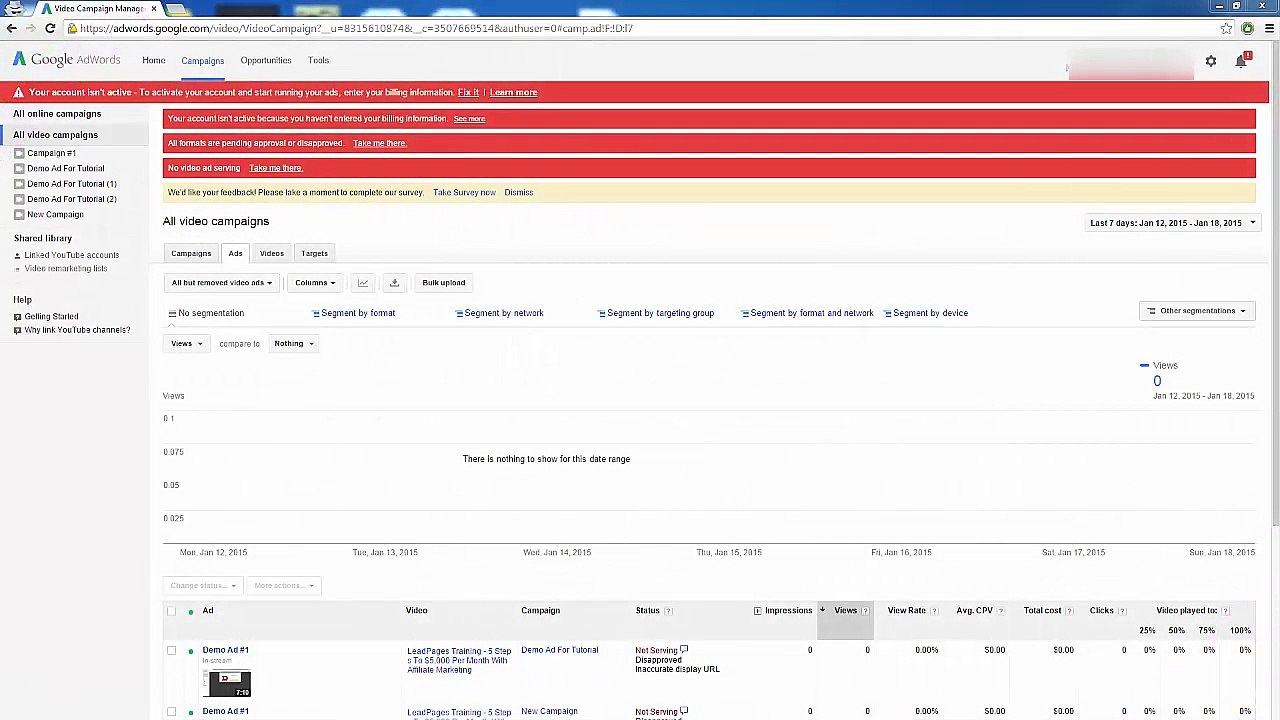Open the Columns dropdown
The width and height of the screenshot is (1280, 720).
(x=314, y=283)
